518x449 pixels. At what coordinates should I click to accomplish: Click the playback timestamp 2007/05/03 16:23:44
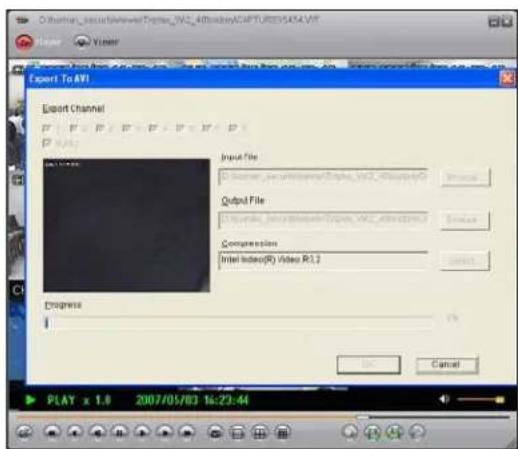192,400
